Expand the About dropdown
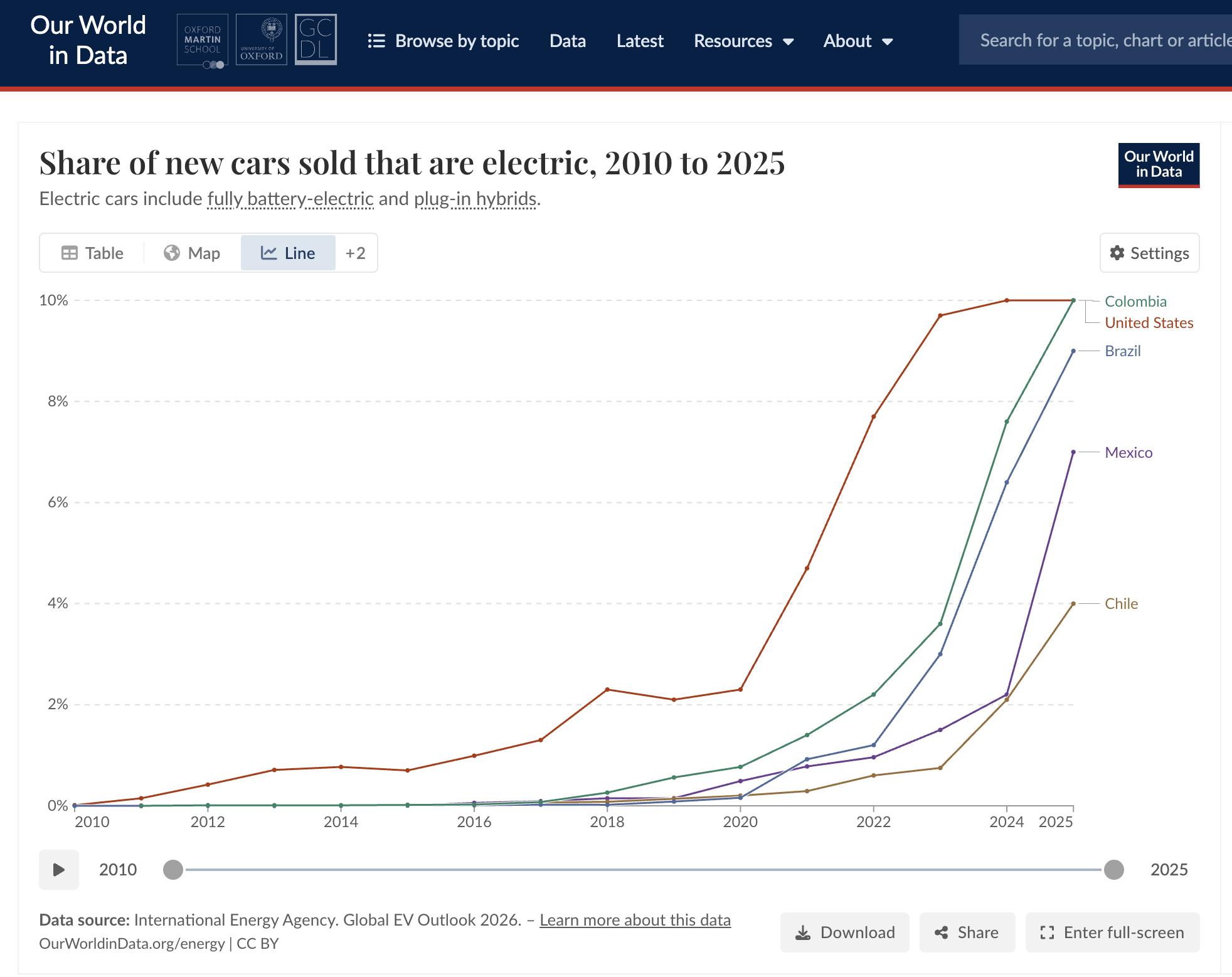1232x977 pixels. click(858, 41)
